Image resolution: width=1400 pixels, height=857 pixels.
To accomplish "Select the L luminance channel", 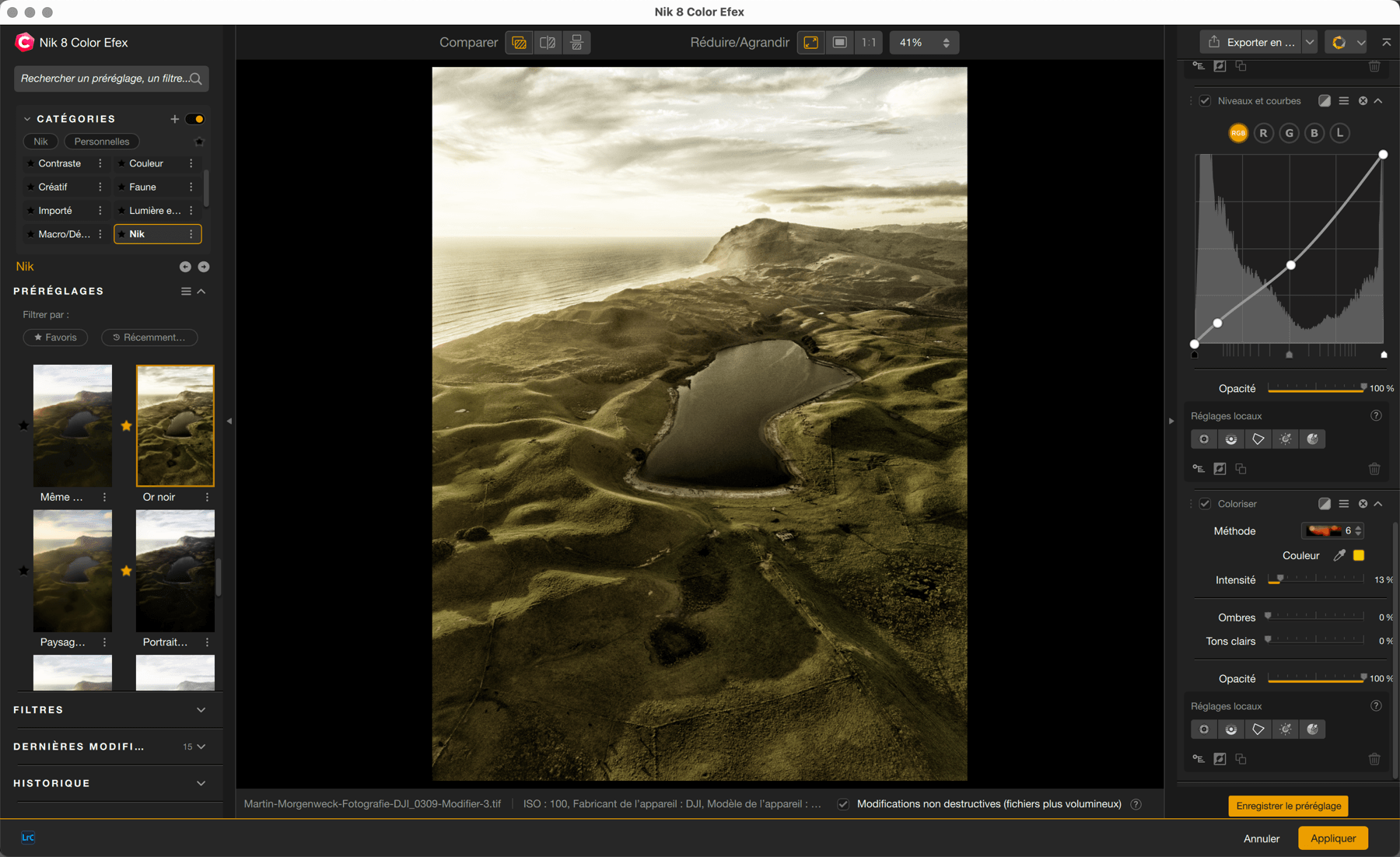I will click(x=1339, y=133).
